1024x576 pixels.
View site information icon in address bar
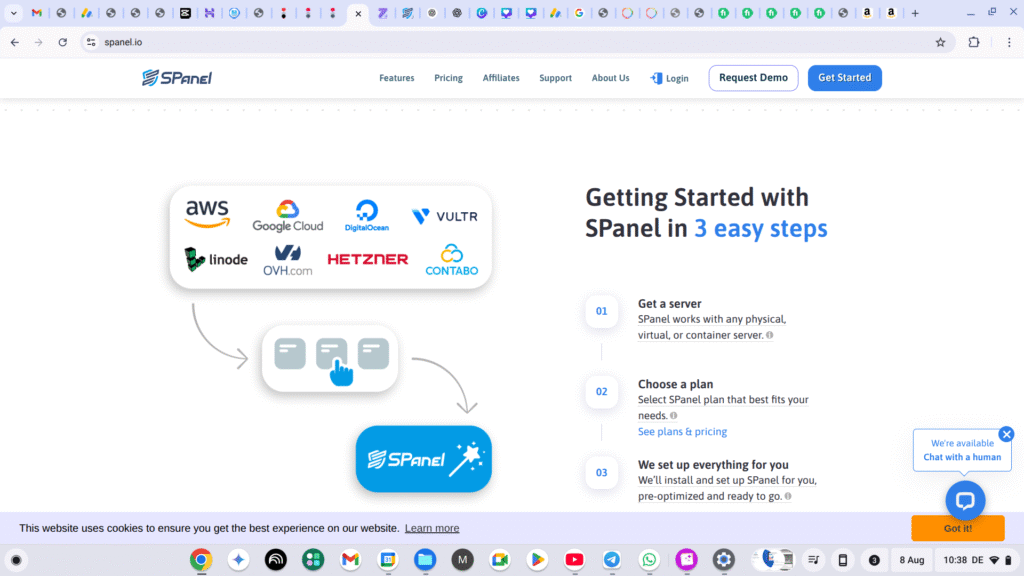click(x=91, y=42)
